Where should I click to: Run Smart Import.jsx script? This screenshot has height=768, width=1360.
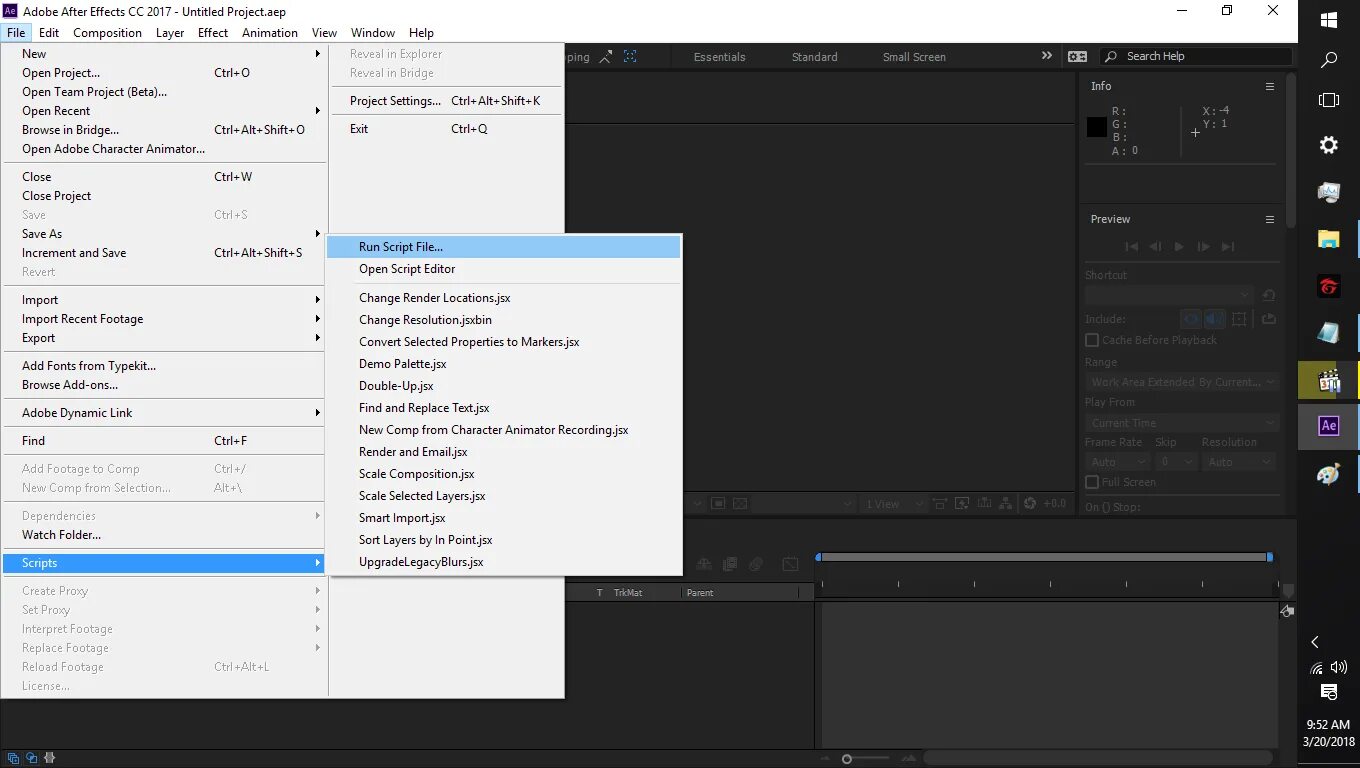503,518
